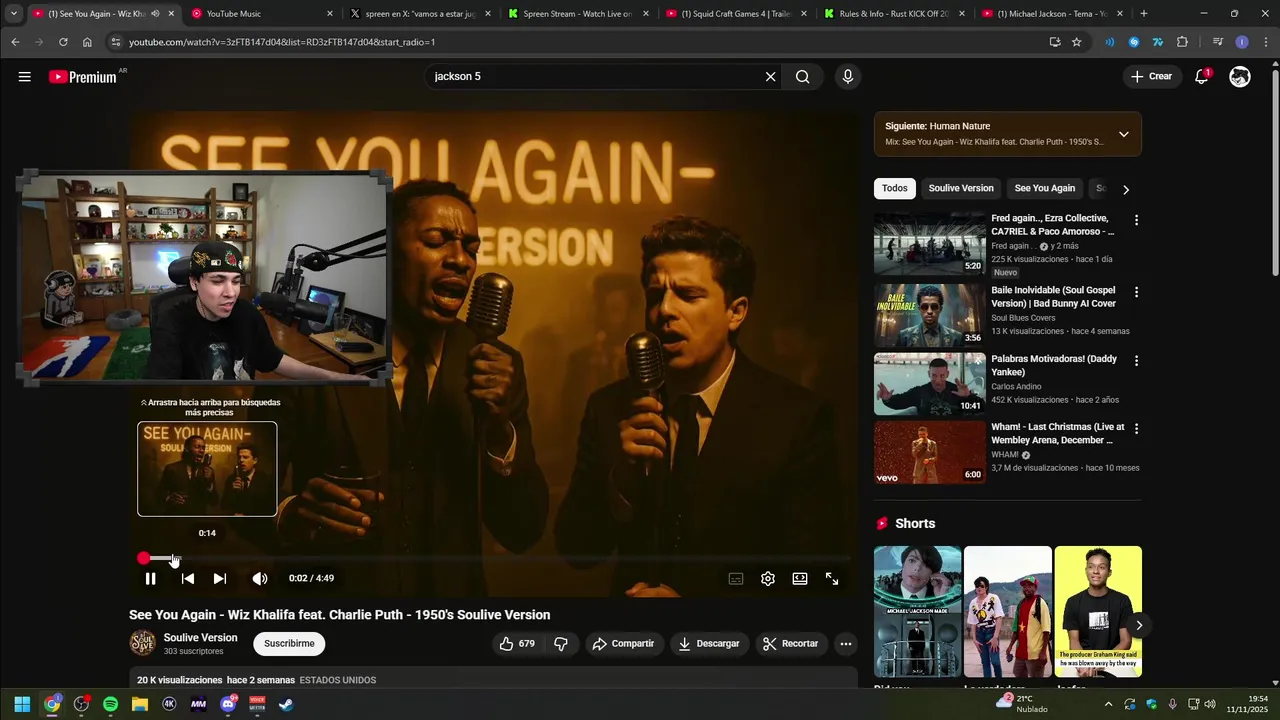Screen dimensions: 1280x720
Task: Bookmark the page with the star
Action: pyautogui.click(x=1076, y=42)
